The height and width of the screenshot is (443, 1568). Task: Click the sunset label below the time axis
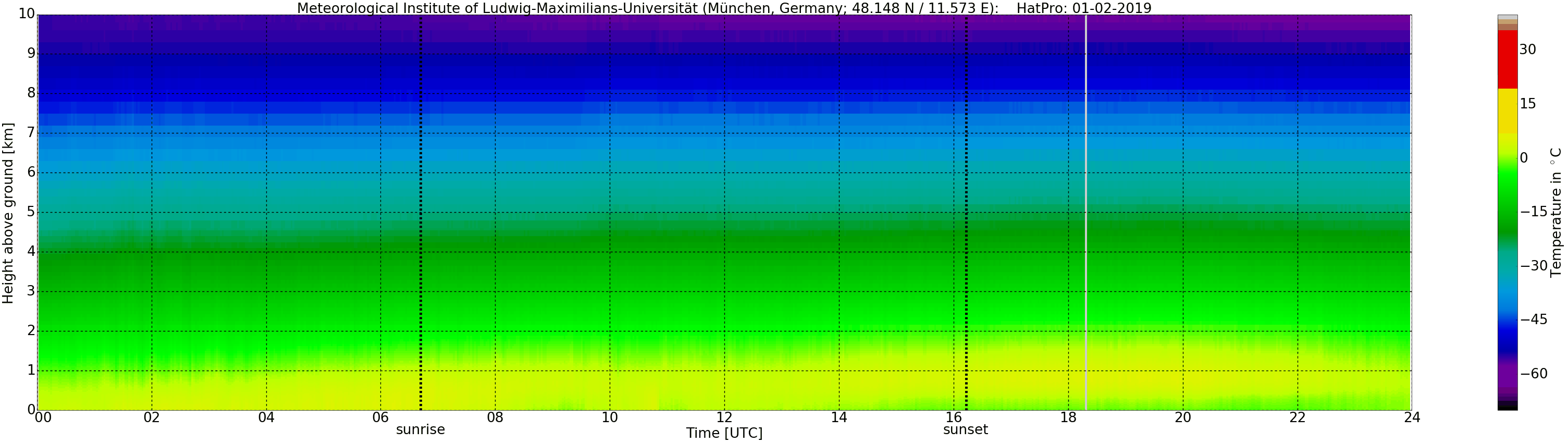tap(966, 429)
